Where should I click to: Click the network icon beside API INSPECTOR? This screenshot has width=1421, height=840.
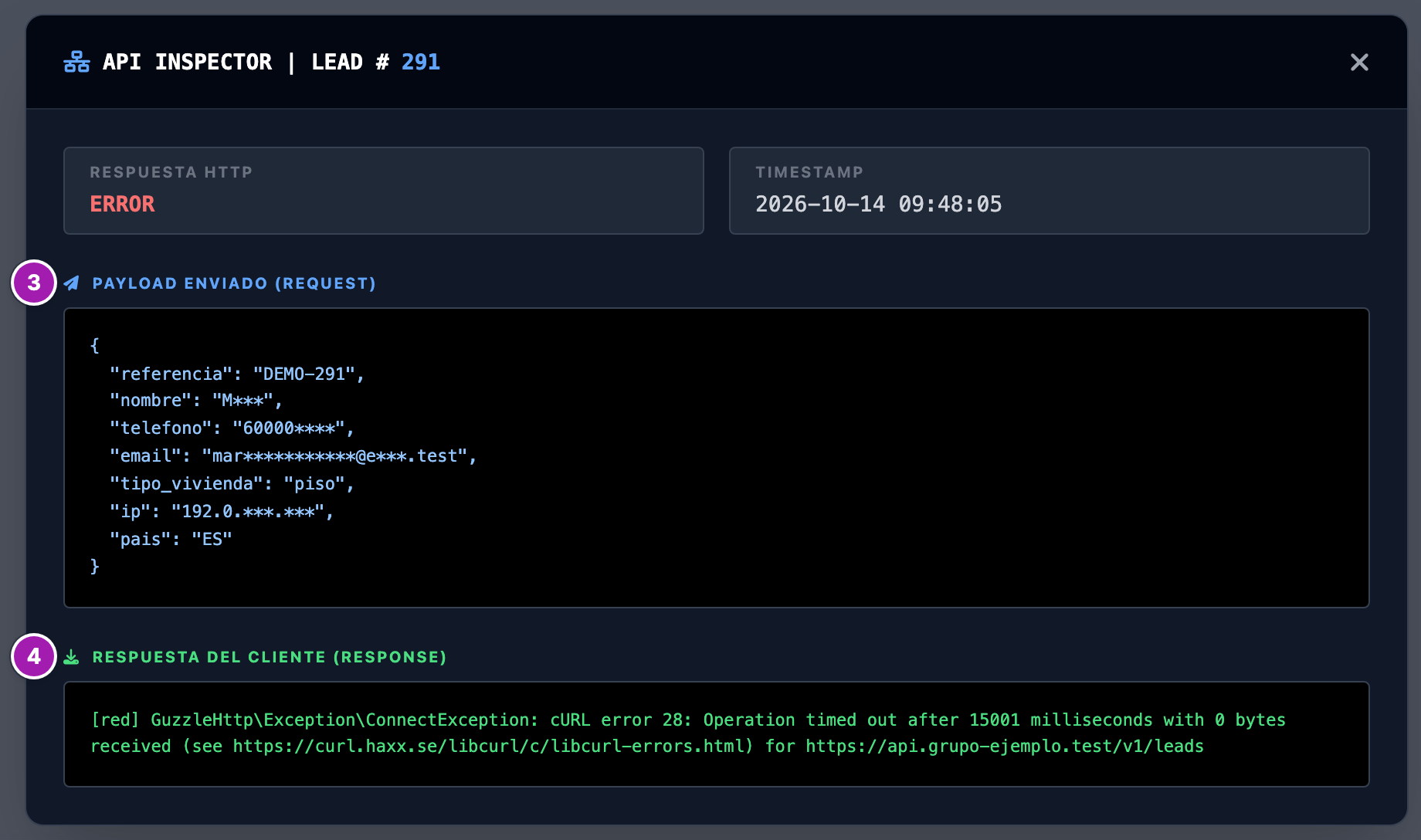(76, 62)
